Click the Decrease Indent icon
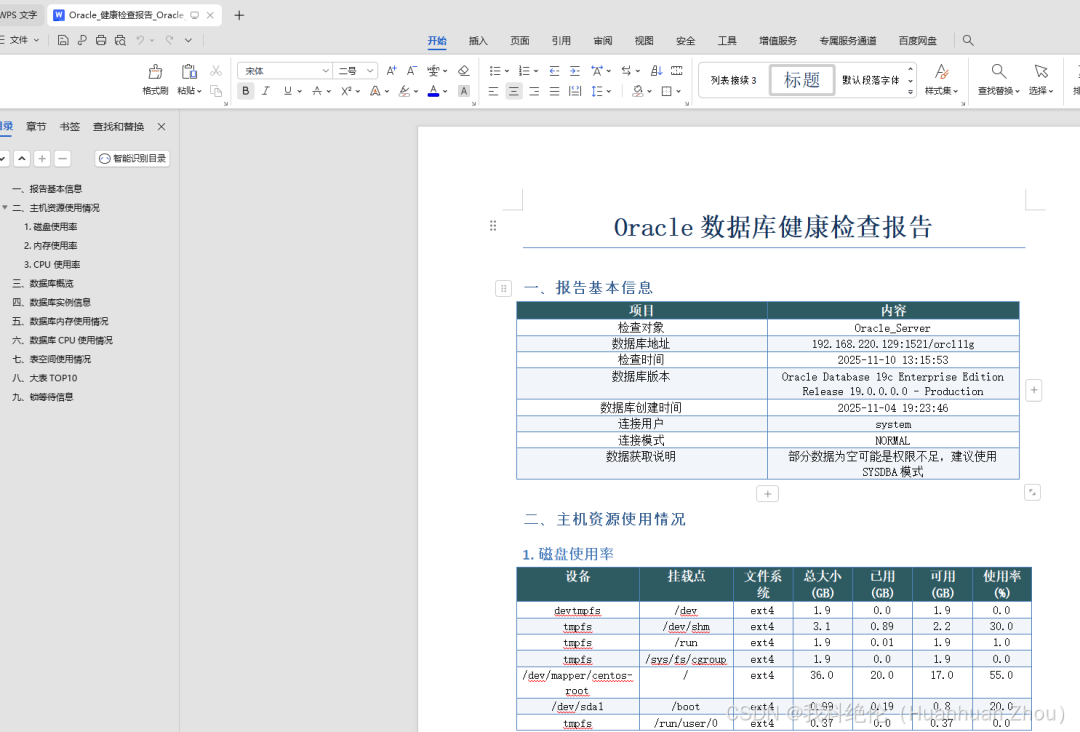This screenshot has height=732, width=1080. pyautogui.click(x=554, y=71)
